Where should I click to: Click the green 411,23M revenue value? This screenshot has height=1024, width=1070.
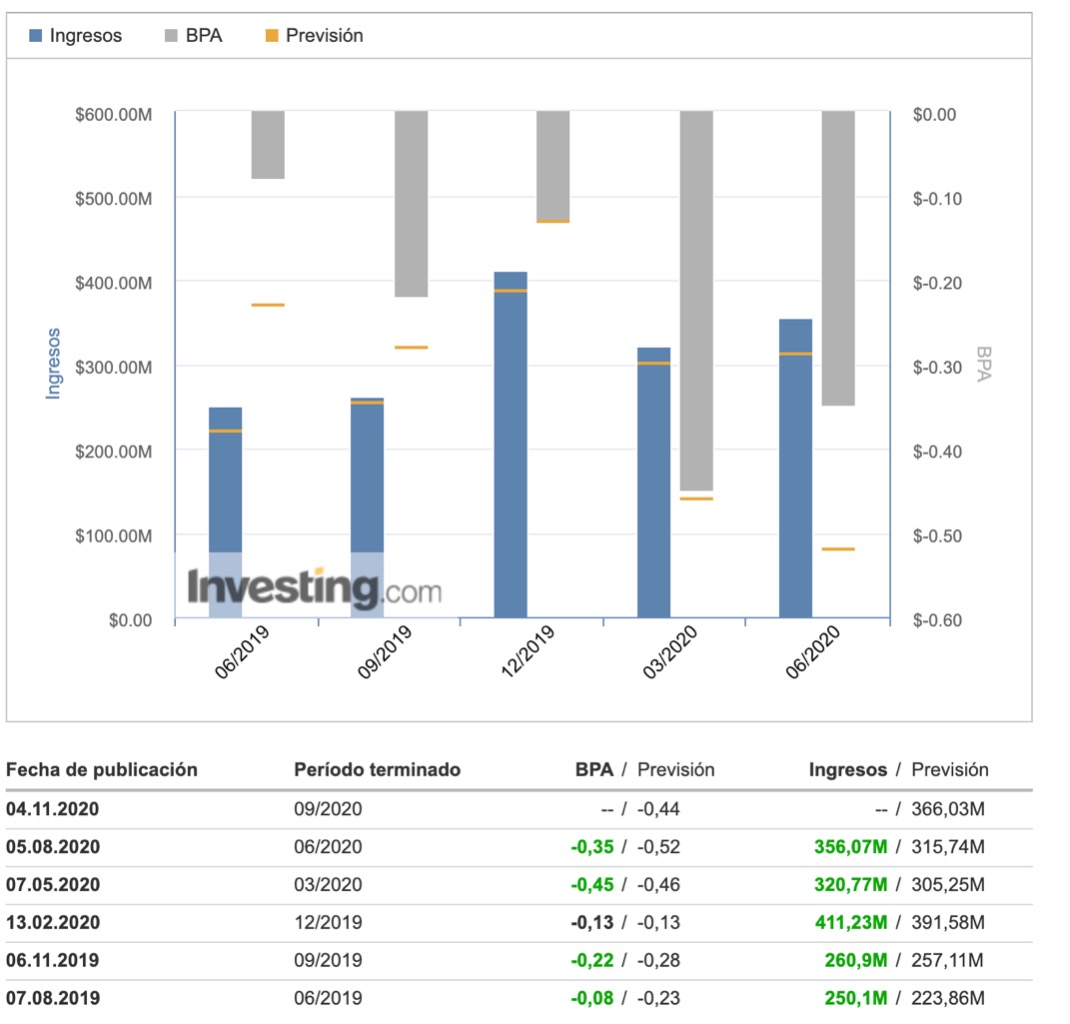851,922
